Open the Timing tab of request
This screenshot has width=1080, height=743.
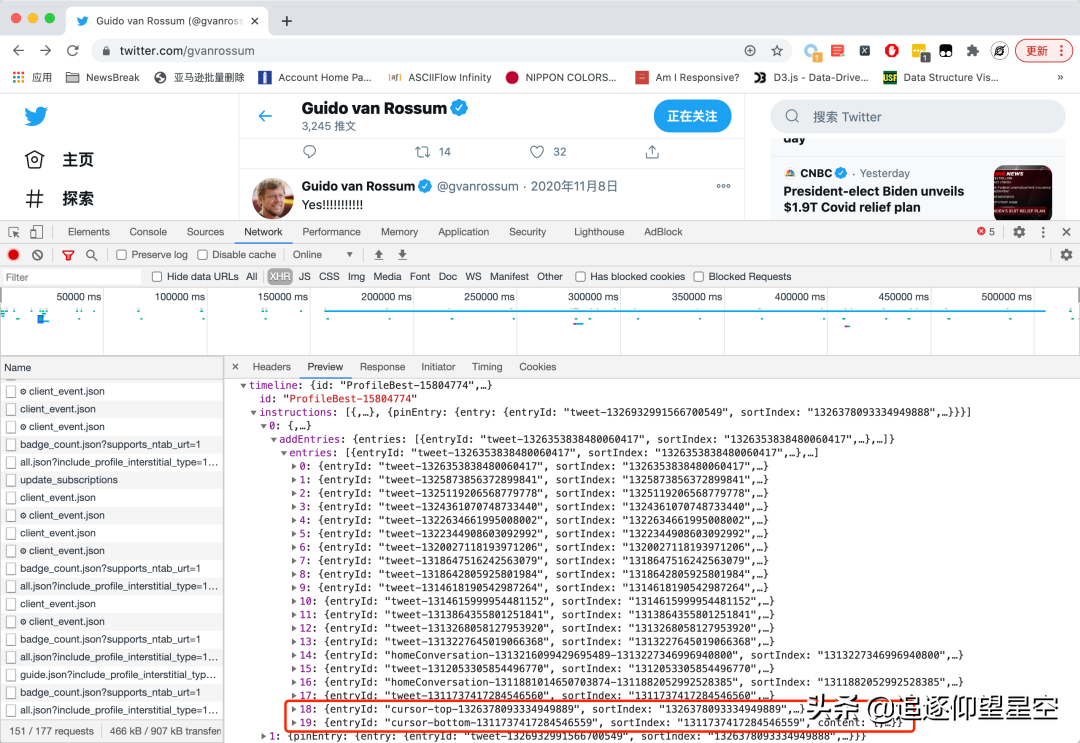coord(487,367)
